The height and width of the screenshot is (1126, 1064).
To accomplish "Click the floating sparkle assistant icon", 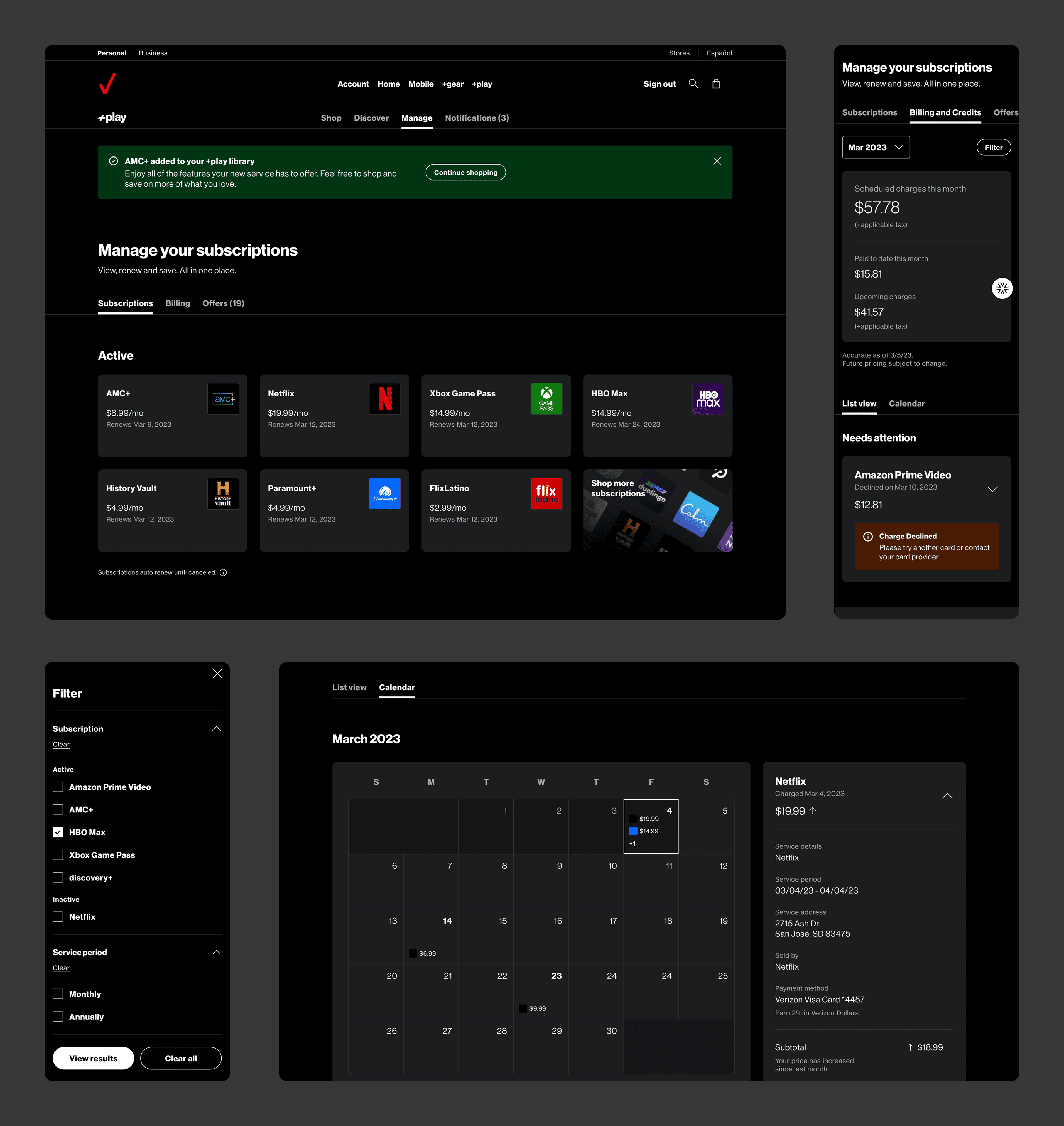I will pos(1002,289).
